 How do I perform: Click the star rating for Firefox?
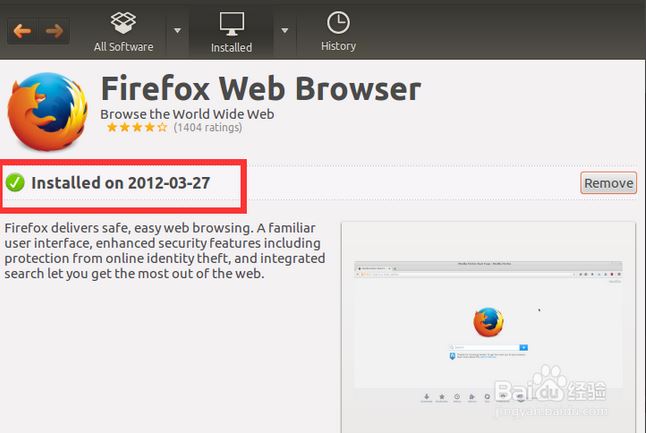[x=137, y=127]
